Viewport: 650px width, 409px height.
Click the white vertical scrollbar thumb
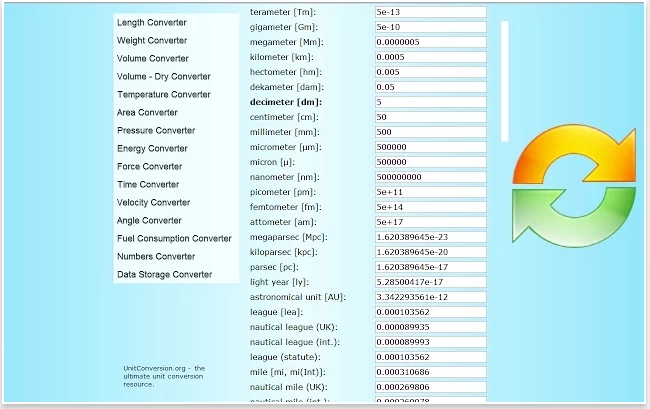(x=505, y=80)
